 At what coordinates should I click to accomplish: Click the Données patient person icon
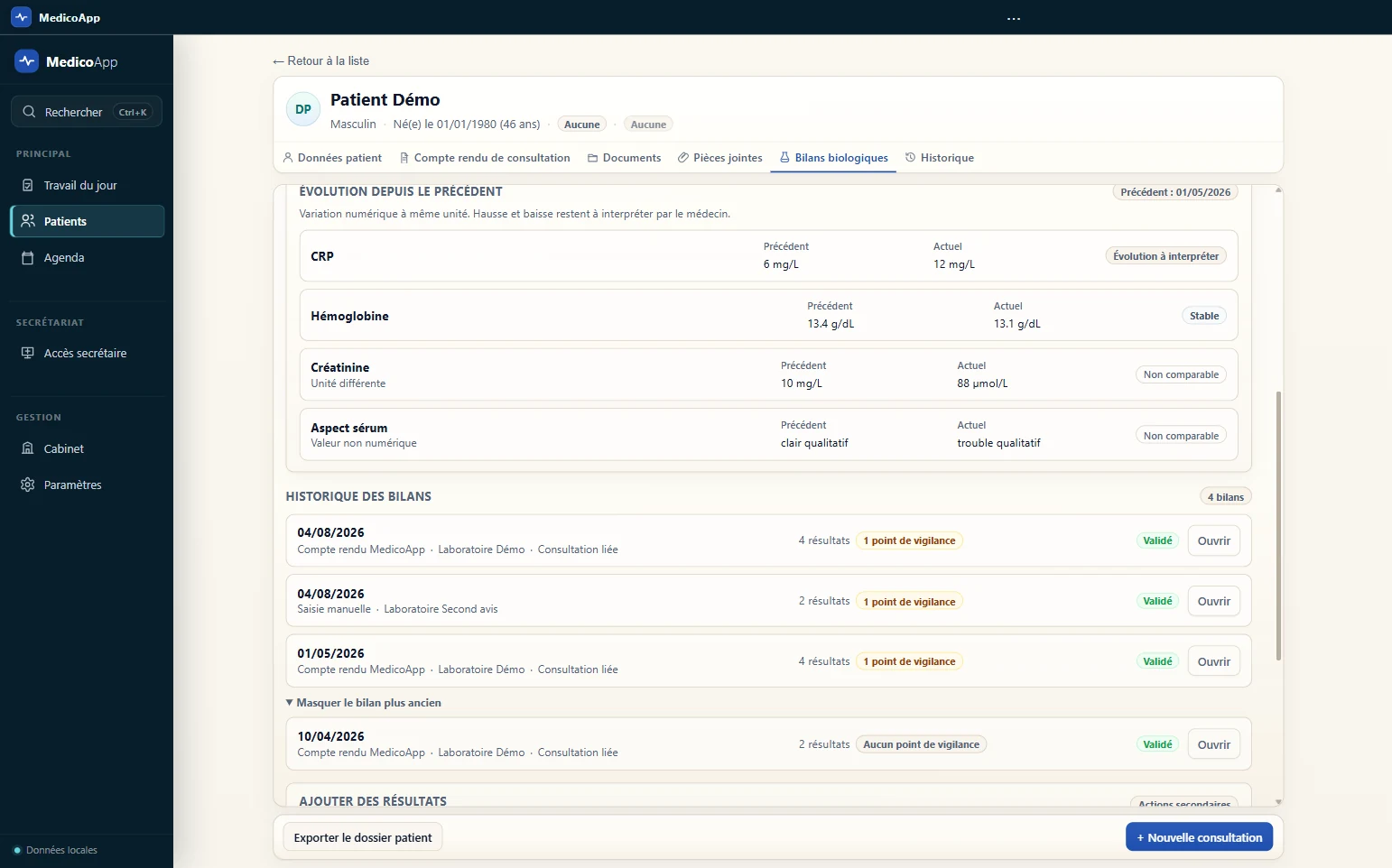coord(288,157)
